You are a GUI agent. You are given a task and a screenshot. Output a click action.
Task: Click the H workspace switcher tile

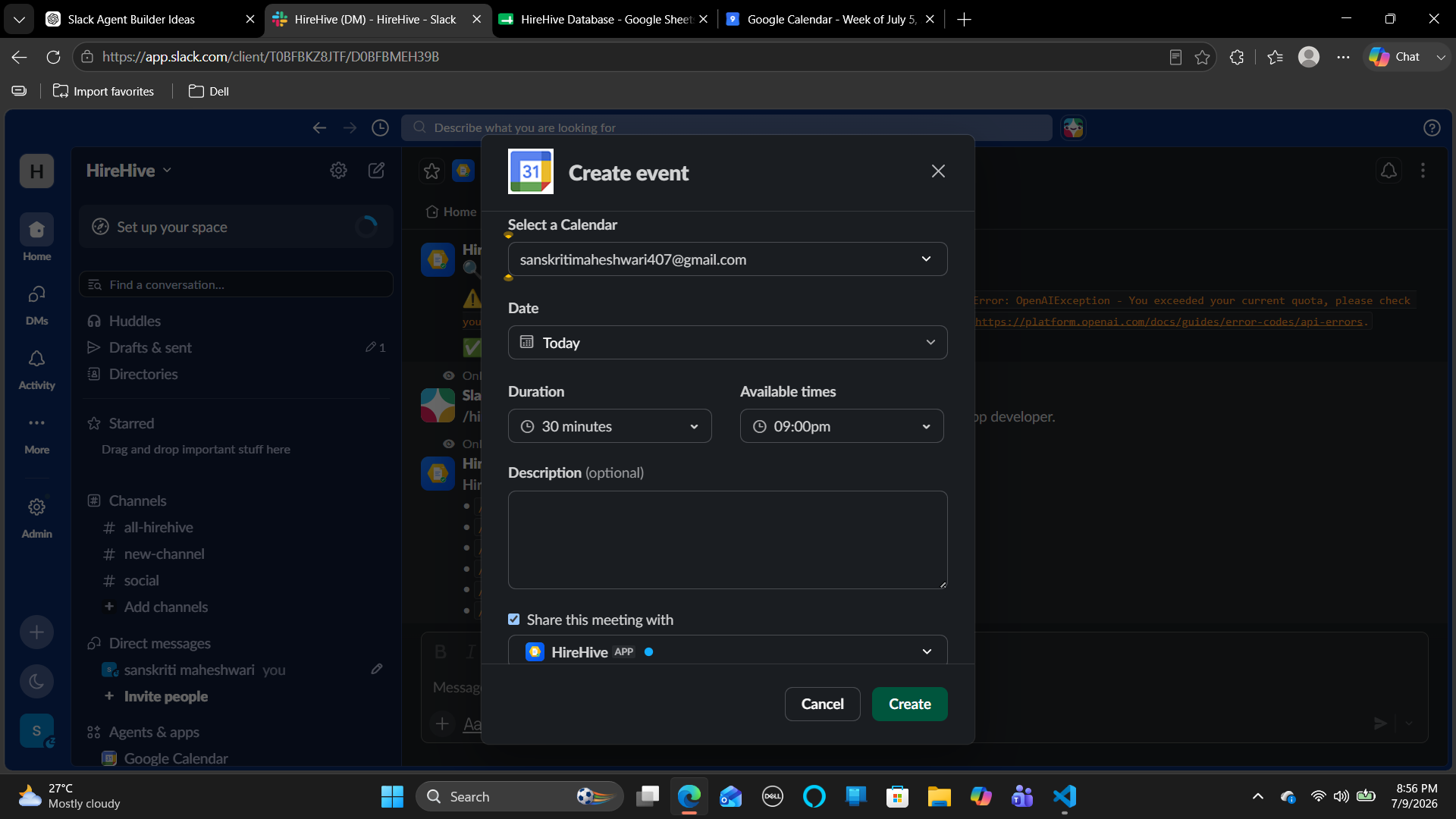point(36,171)
